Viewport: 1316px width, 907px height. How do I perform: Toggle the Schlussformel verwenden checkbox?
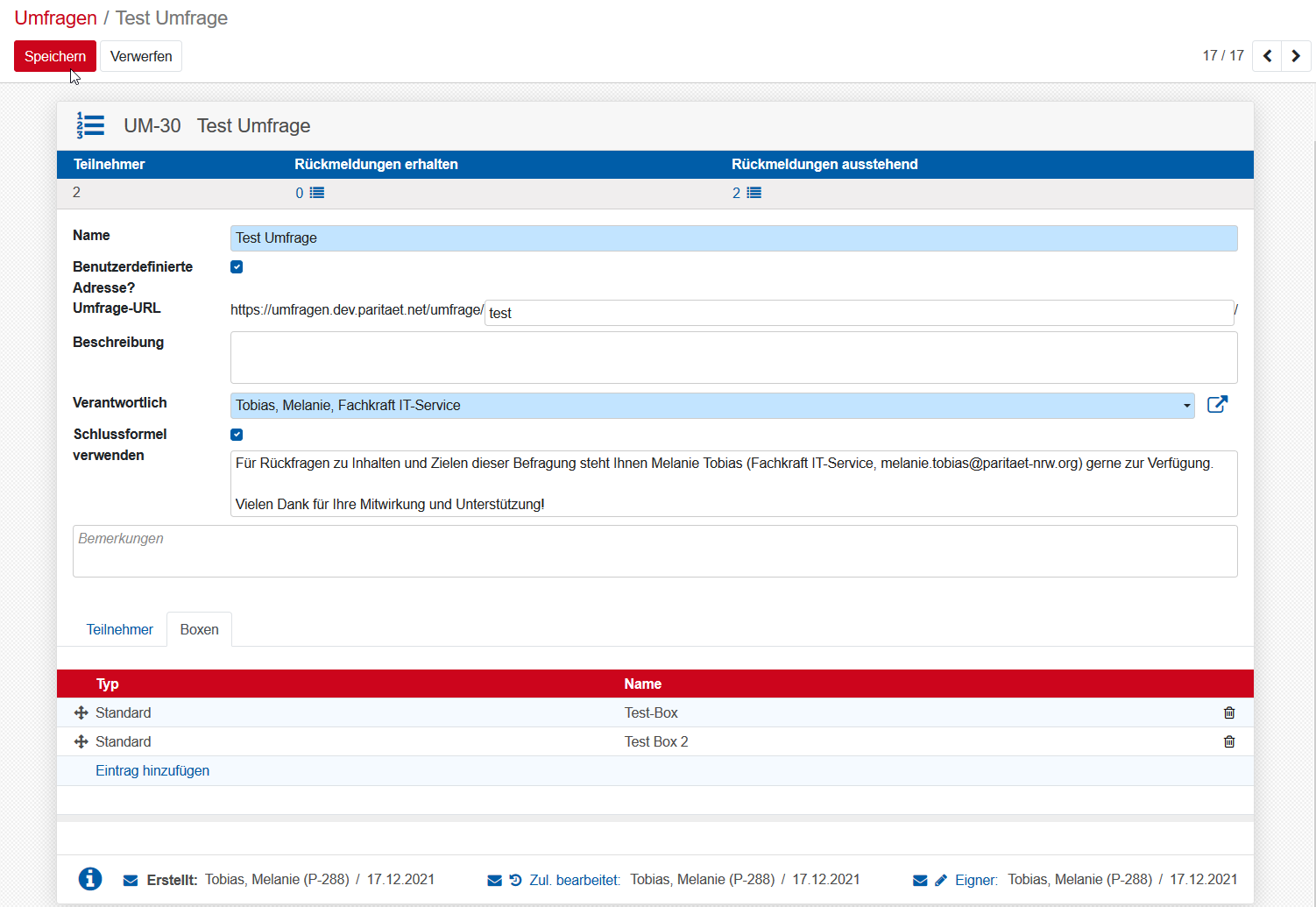click(237, 435)
